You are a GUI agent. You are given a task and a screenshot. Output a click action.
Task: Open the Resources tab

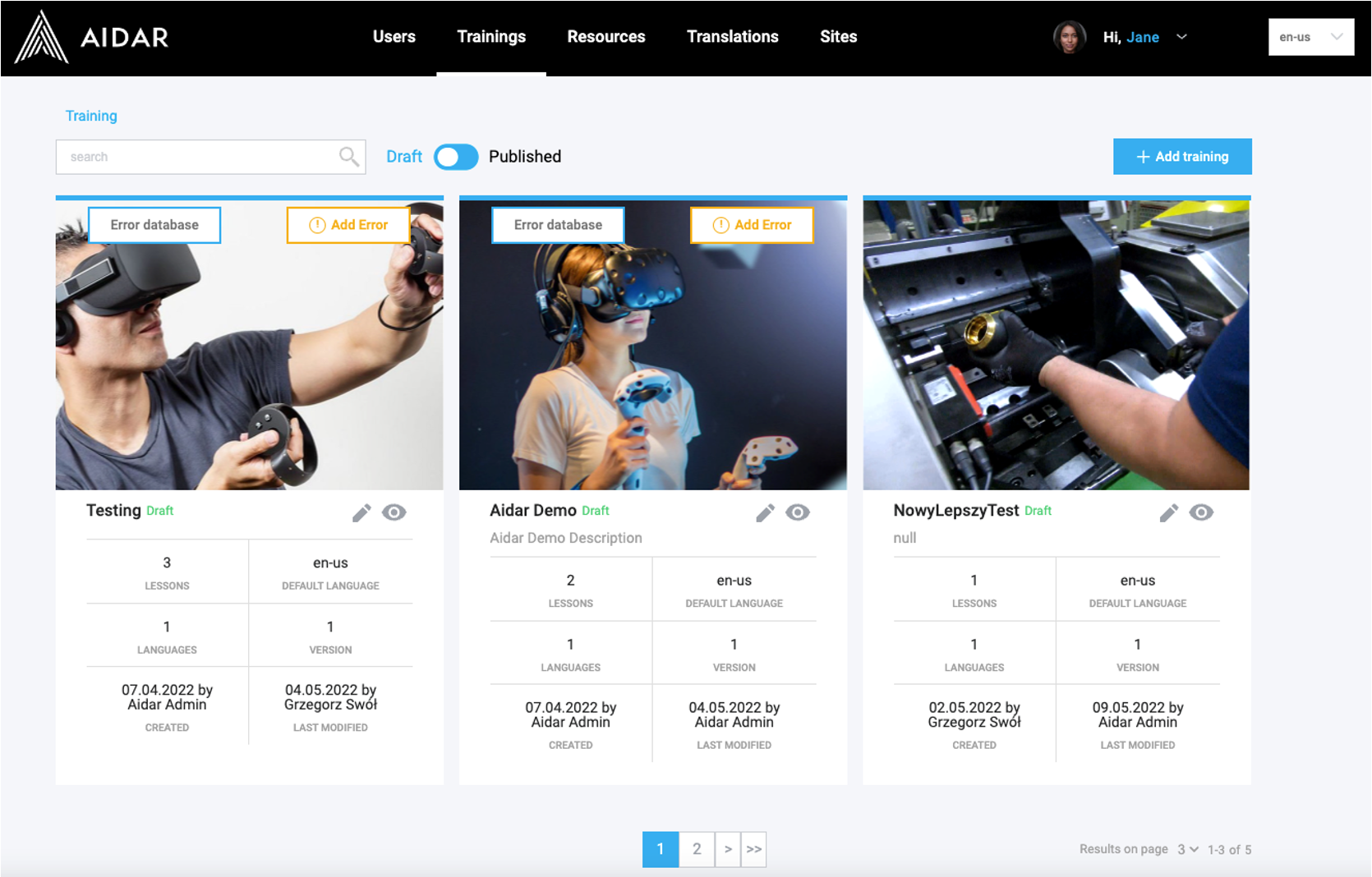[606, 37]
